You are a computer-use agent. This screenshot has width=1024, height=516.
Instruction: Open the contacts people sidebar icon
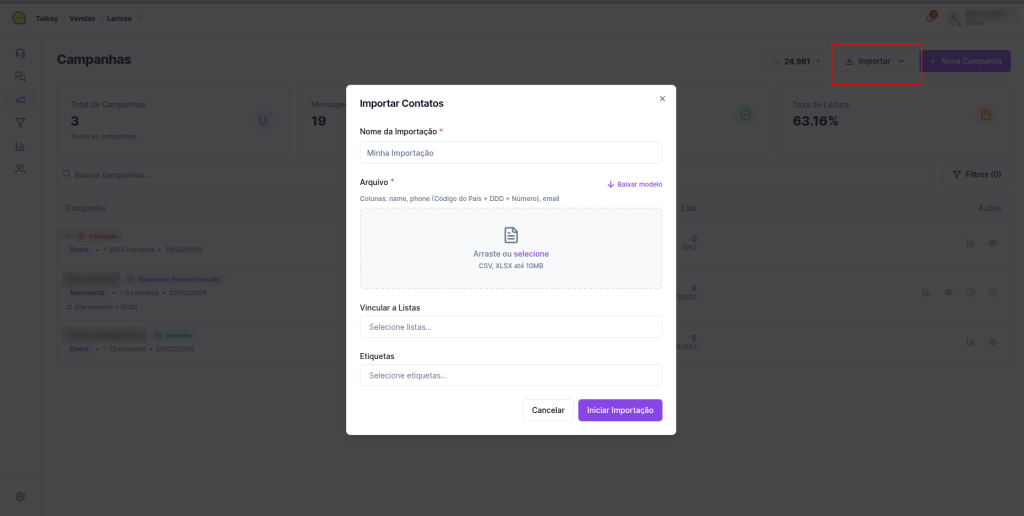click(x=20, y=170)
